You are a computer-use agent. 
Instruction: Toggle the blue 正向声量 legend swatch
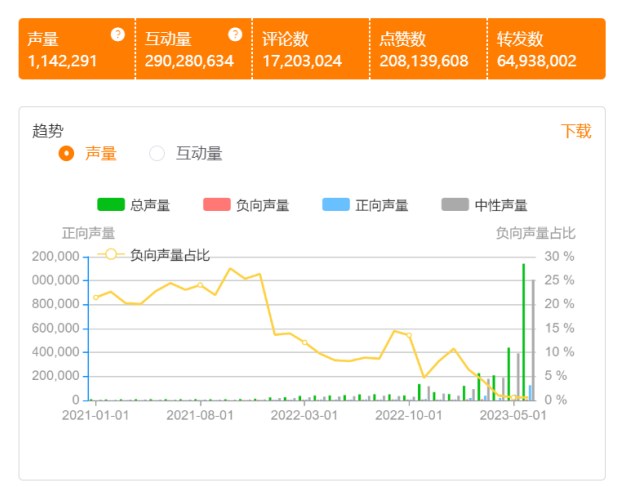tap(336, 204)
